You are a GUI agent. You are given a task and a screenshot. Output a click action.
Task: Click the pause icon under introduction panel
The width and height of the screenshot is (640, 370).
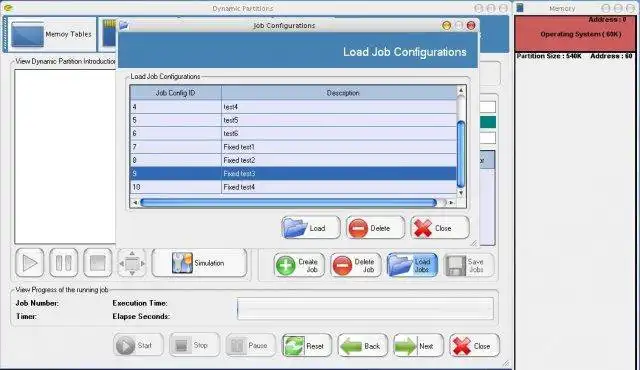pyautogui.click(x=64, y=263)
